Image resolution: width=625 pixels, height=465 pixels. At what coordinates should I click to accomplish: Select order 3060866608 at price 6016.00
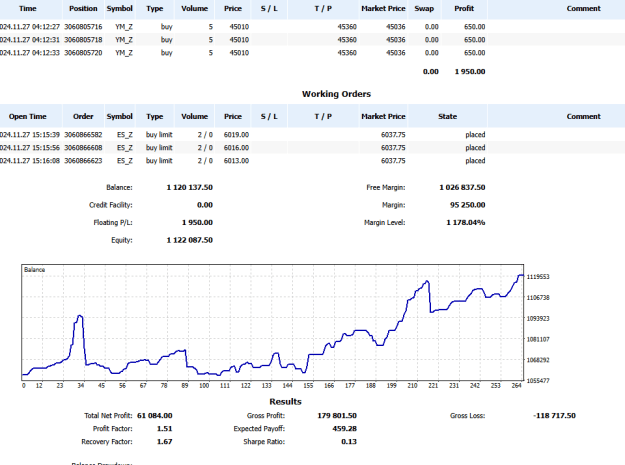tap(312, 148)
